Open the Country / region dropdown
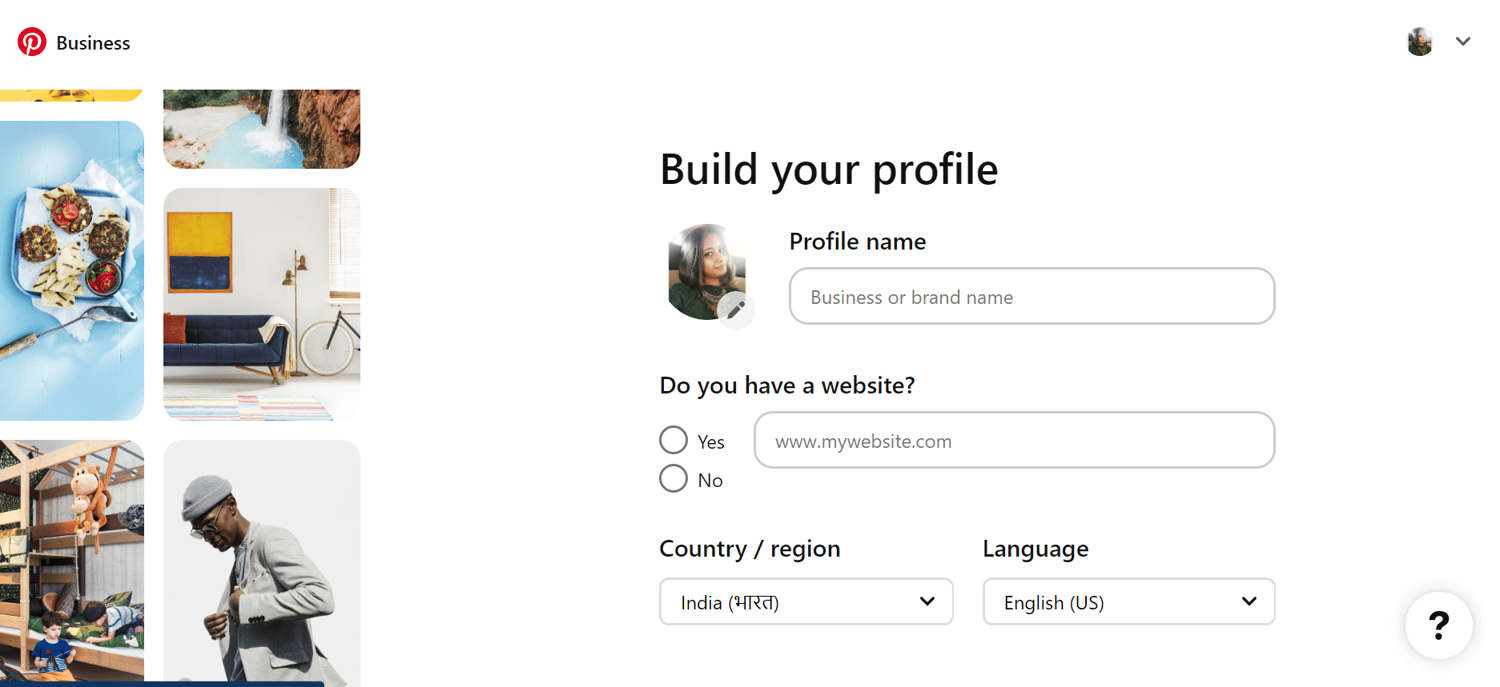This screenshot has height=687, width=1500. pyautogui.click(x=806, y=602)
